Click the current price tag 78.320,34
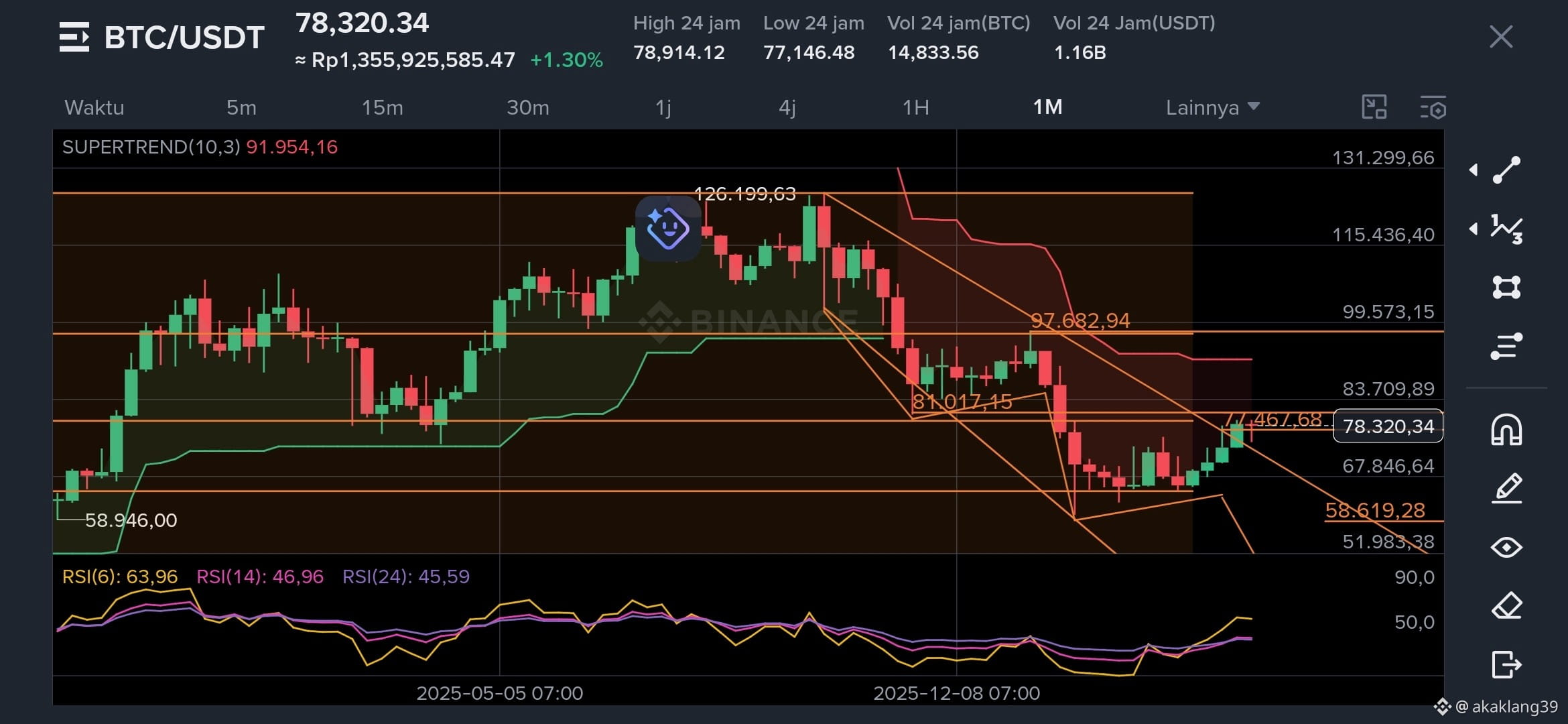The image size is (1568, 724). (x=1388, y=426)
